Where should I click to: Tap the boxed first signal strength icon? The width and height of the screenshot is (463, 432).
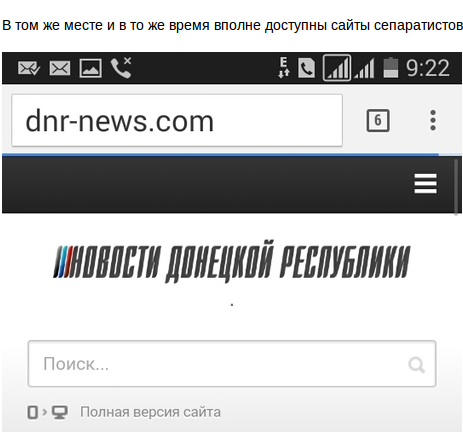coord(337,68)
